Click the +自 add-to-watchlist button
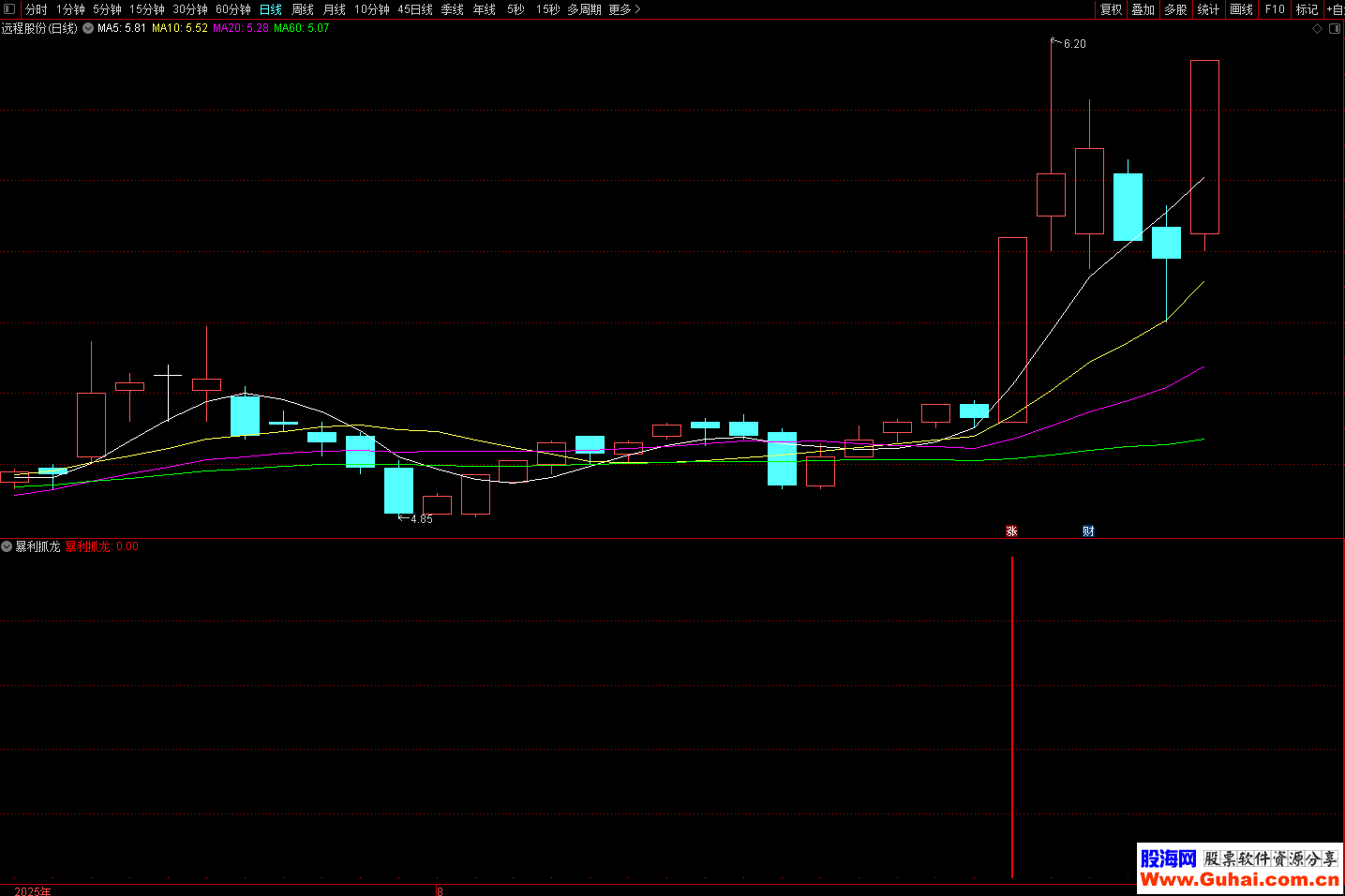This screenshot has height=896, width=1345. (x=1336, y=9)
